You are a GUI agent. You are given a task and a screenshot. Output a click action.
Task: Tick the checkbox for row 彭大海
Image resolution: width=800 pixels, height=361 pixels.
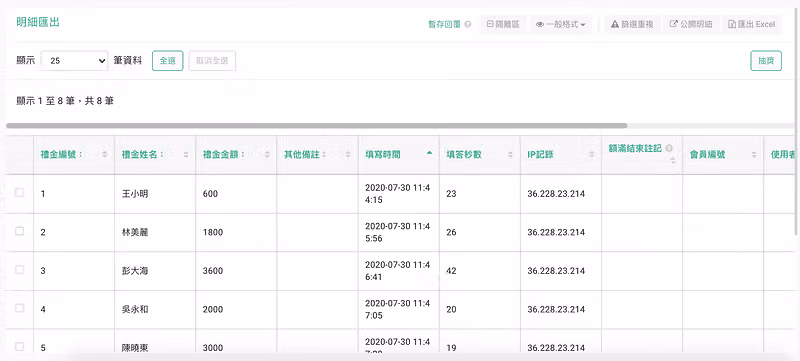19,270
